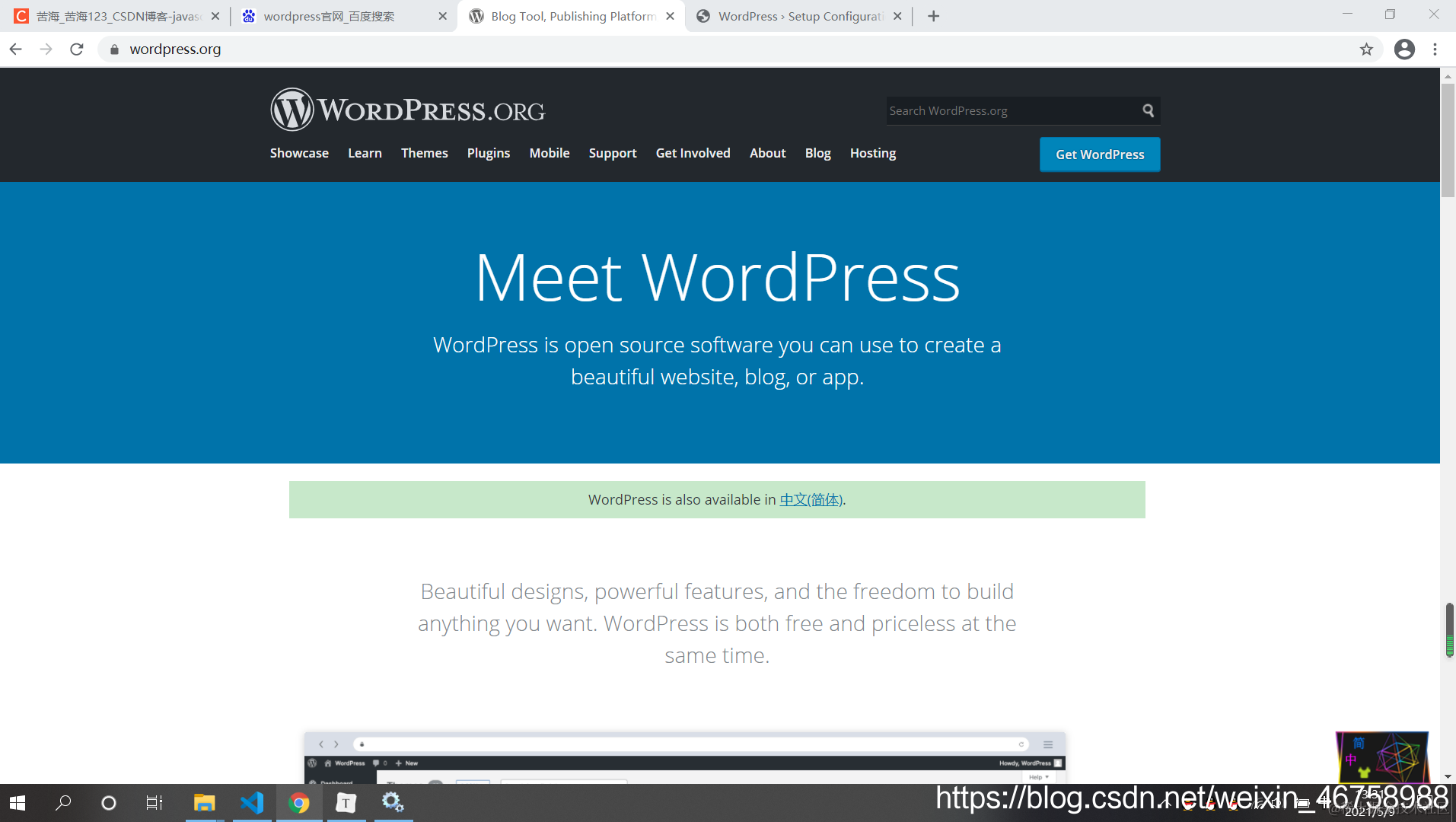Click the WordPress dashboard preview screenshot
The image size is (1456, 822).
[x=684, y=758]
